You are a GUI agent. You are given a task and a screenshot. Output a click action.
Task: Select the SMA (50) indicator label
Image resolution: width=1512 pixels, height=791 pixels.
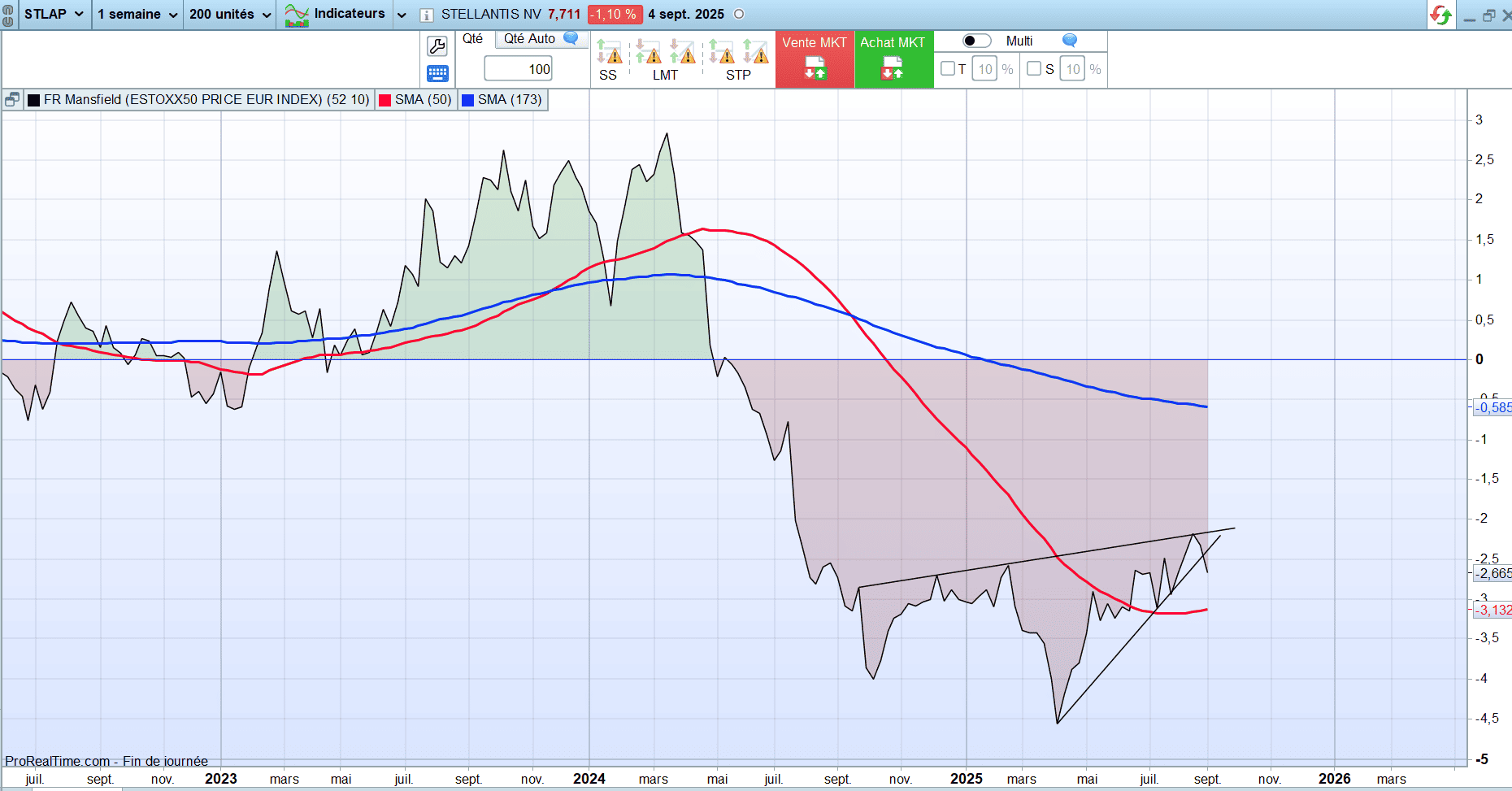click(423, 100)
